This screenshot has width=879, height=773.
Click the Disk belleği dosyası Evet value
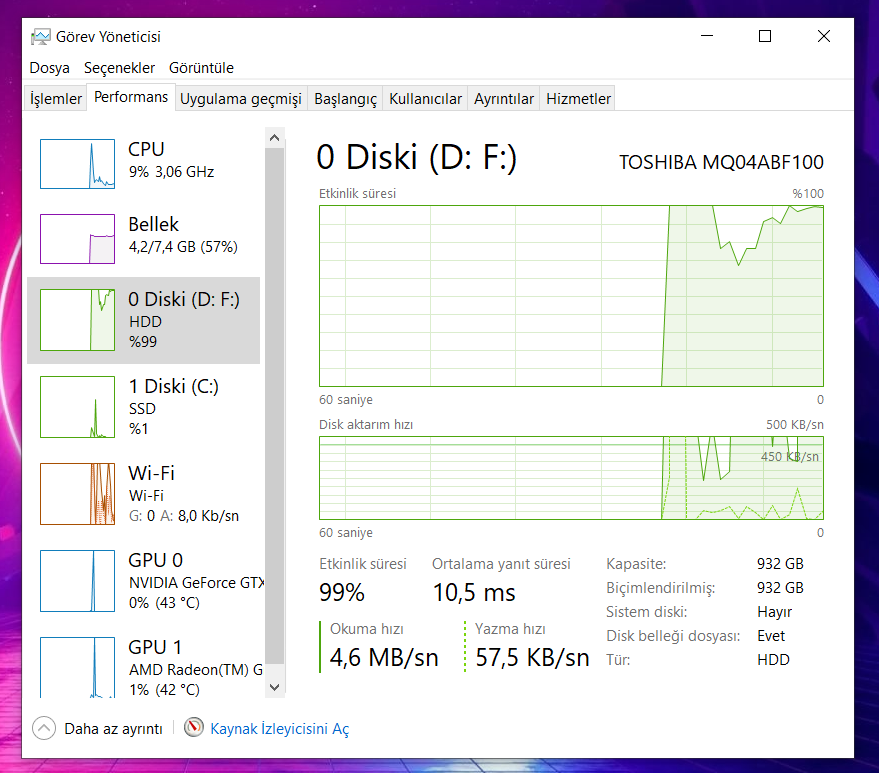pos(771,636)
